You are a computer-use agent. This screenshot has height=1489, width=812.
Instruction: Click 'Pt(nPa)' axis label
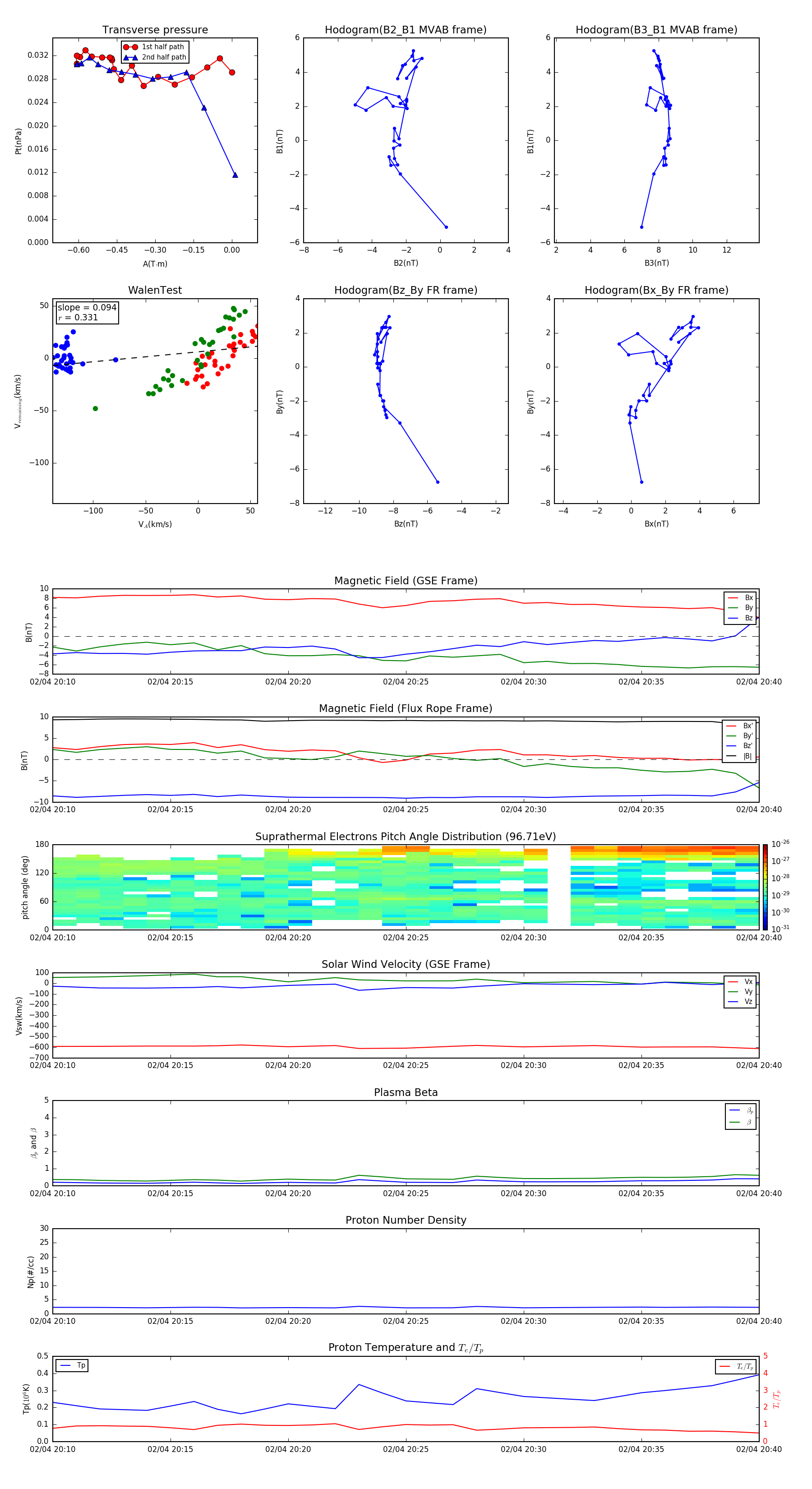18,140
